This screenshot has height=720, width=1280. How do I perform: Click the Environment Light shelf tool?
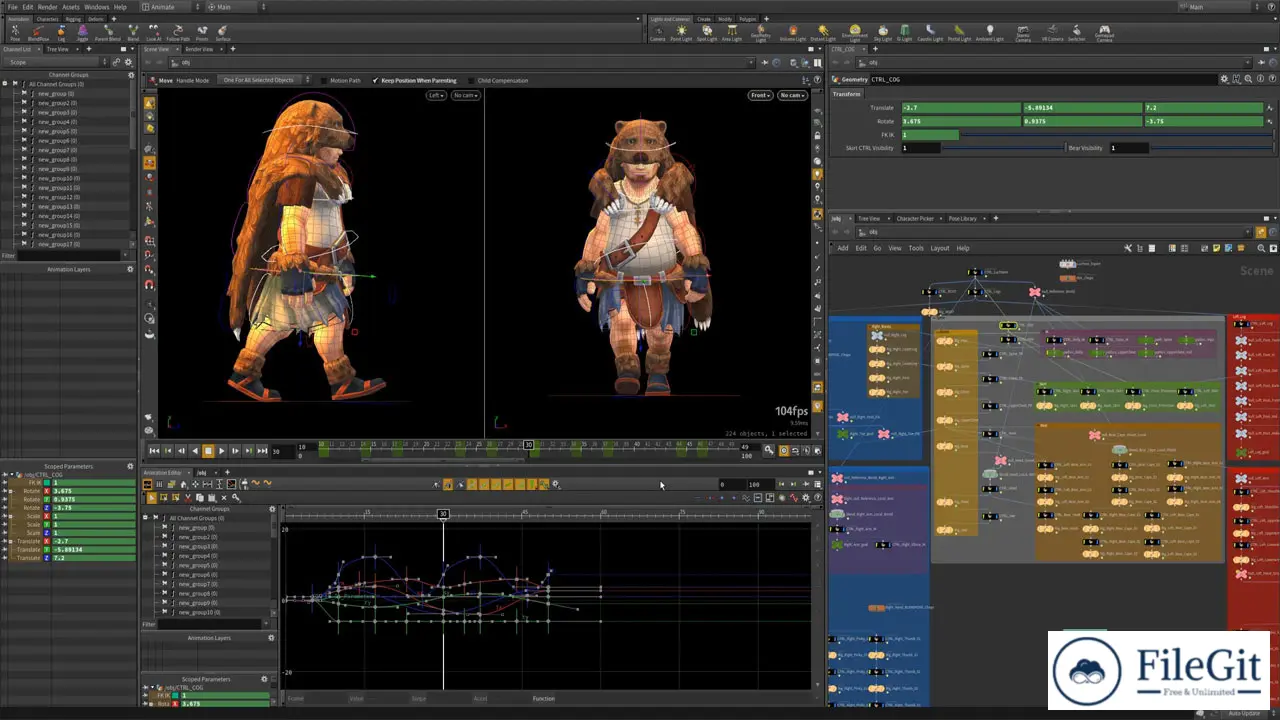[854, 33]
